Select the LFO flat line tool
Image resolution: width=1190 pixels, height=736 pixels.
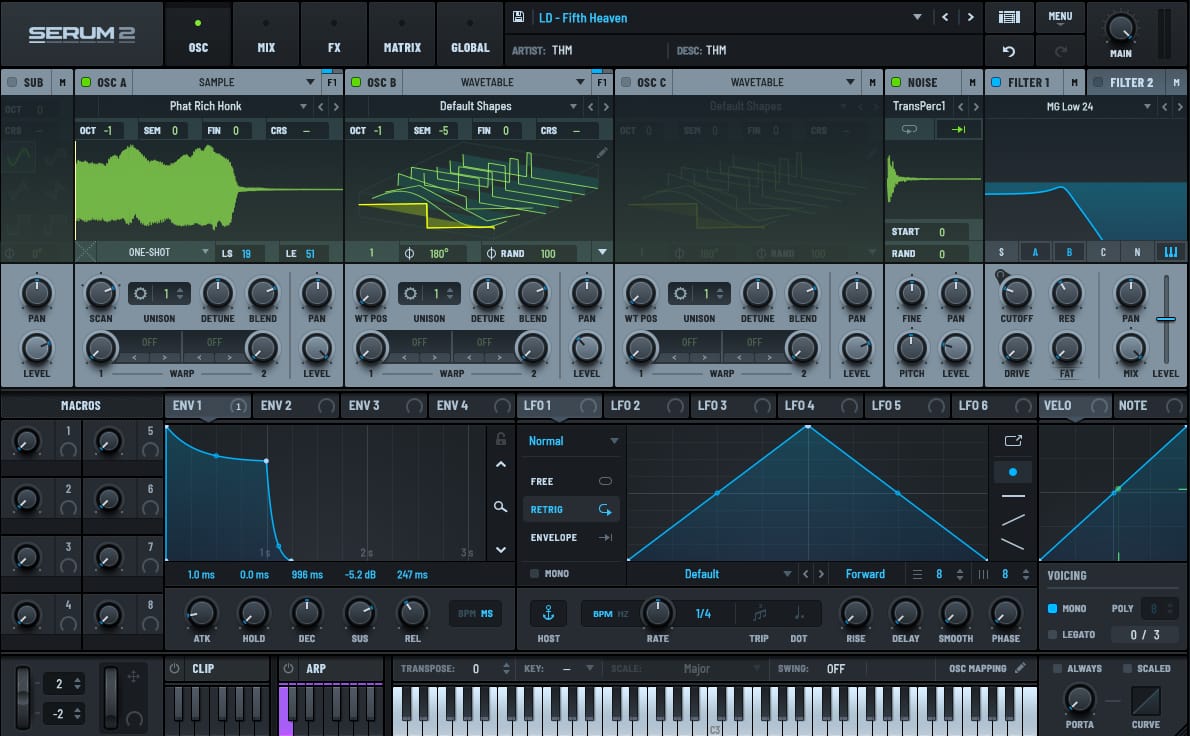(1012, 496)
